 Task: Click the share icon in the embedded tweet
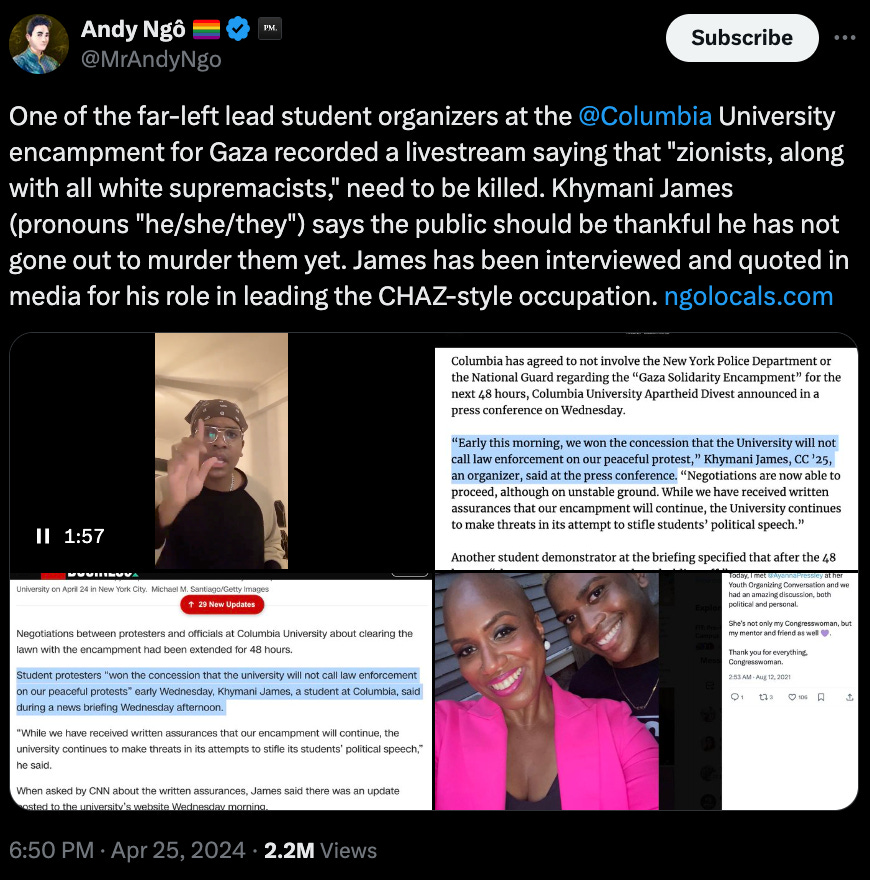point(850,697)
